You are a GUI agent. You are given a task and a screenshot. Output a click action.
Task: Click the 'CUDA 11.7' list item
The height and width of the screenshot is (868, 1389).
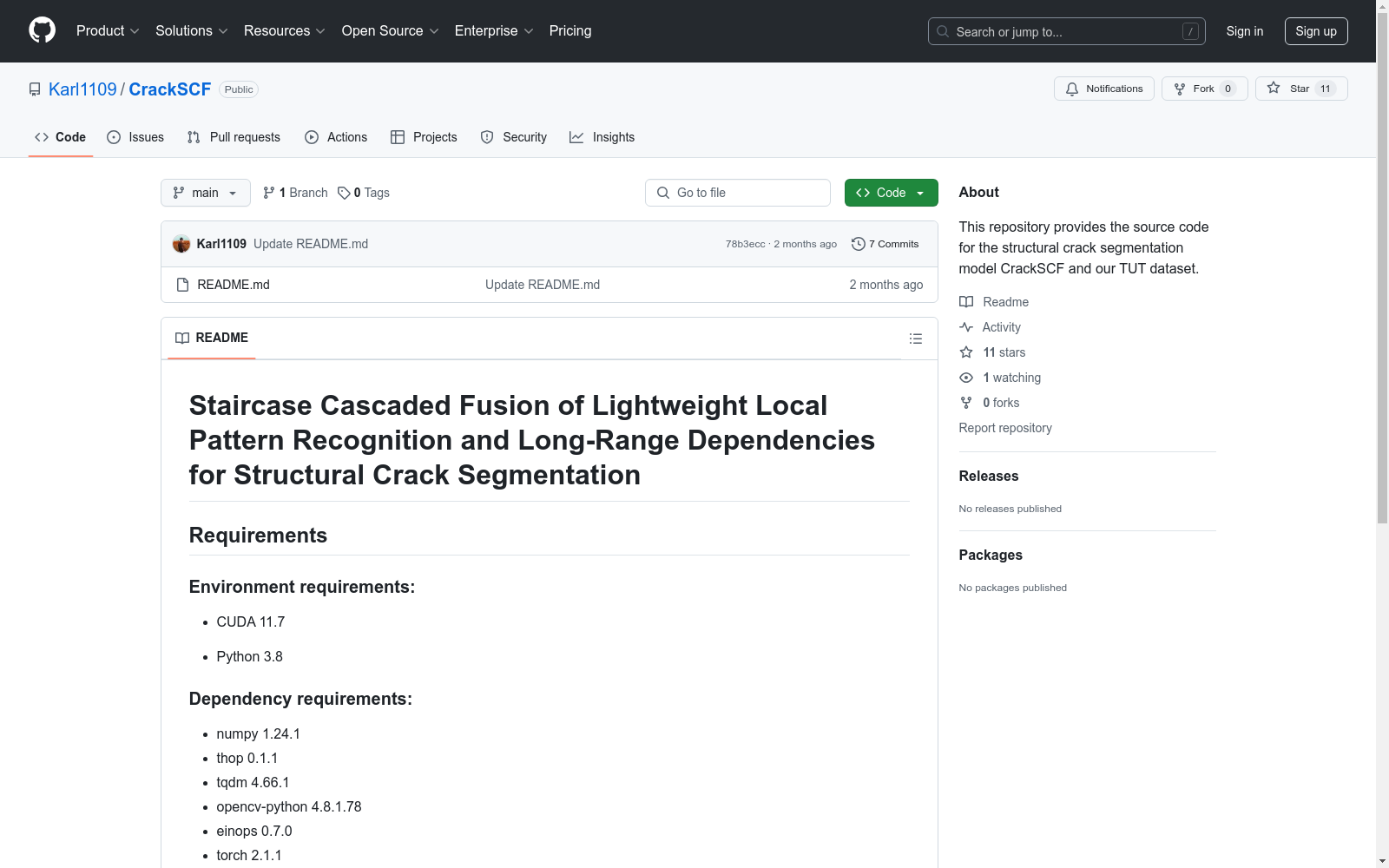pyautogui.click(x=251, y=622)
